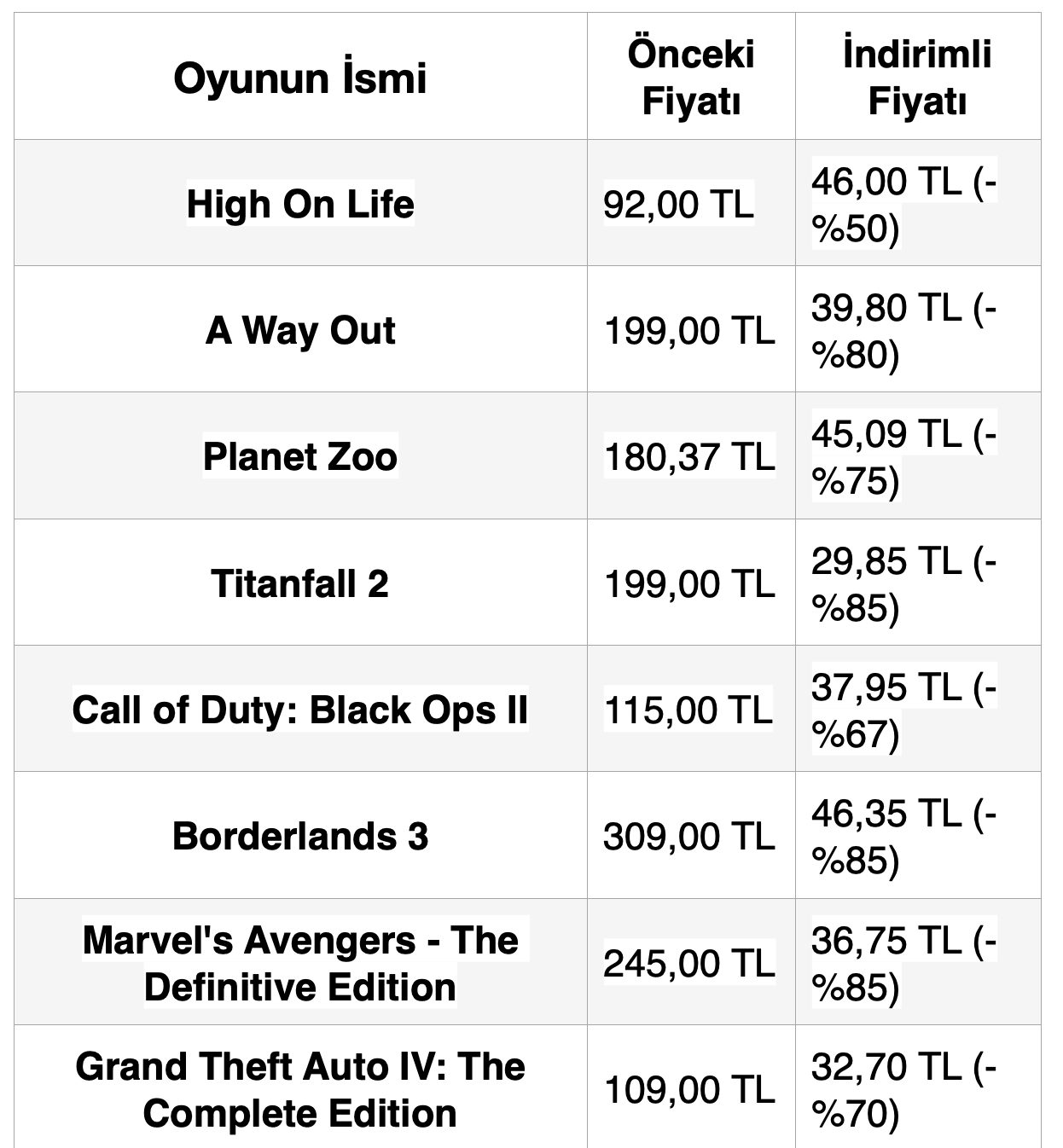The width and height of the screenshot is (1063, 1148).
Task: Click Grand Theft Auto IV Complete Edition
Action: pyautogui.click(x=300, y=1089)
